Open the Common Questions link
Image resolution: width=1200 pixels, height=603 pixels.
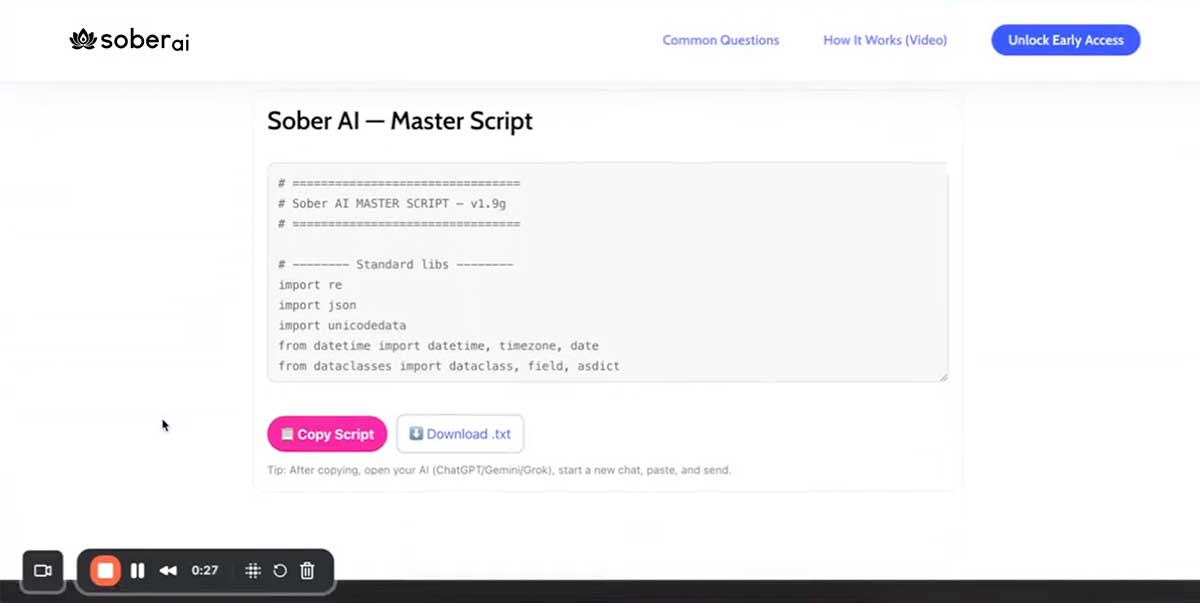(720, 40)
